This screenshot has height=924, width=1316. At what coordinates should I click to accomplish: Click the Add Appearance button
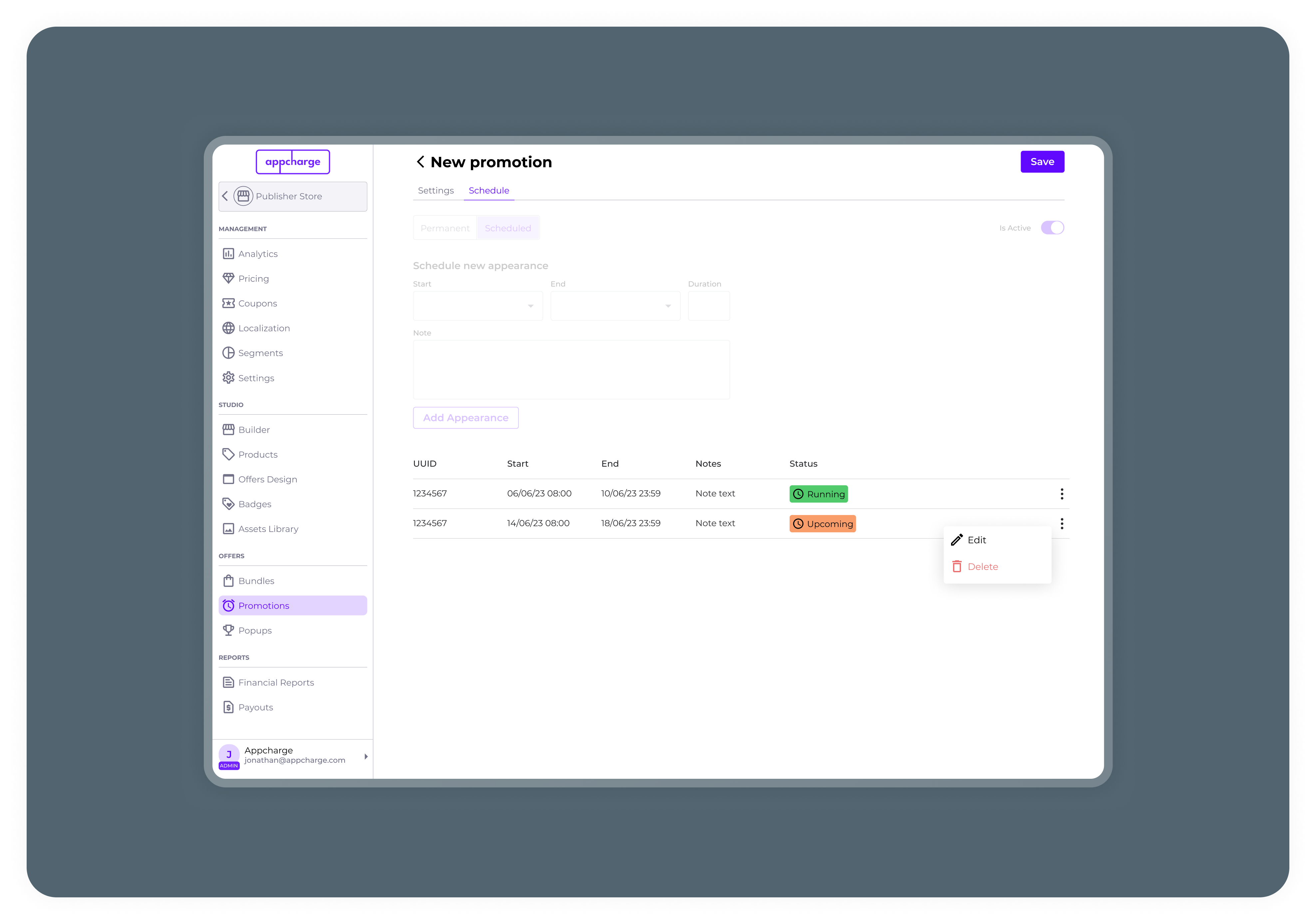tap(466, 418)
